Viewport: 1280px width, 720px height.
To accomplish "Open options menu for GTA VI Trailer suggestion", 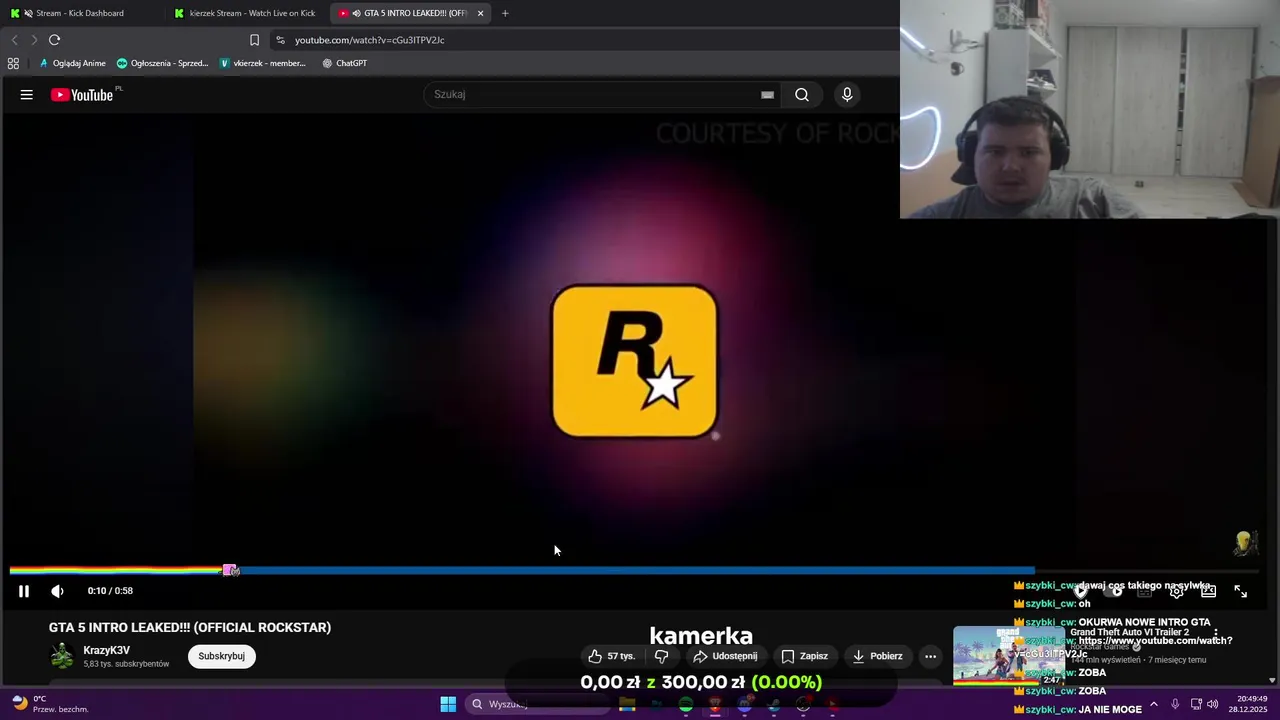I will (1216, 633).
